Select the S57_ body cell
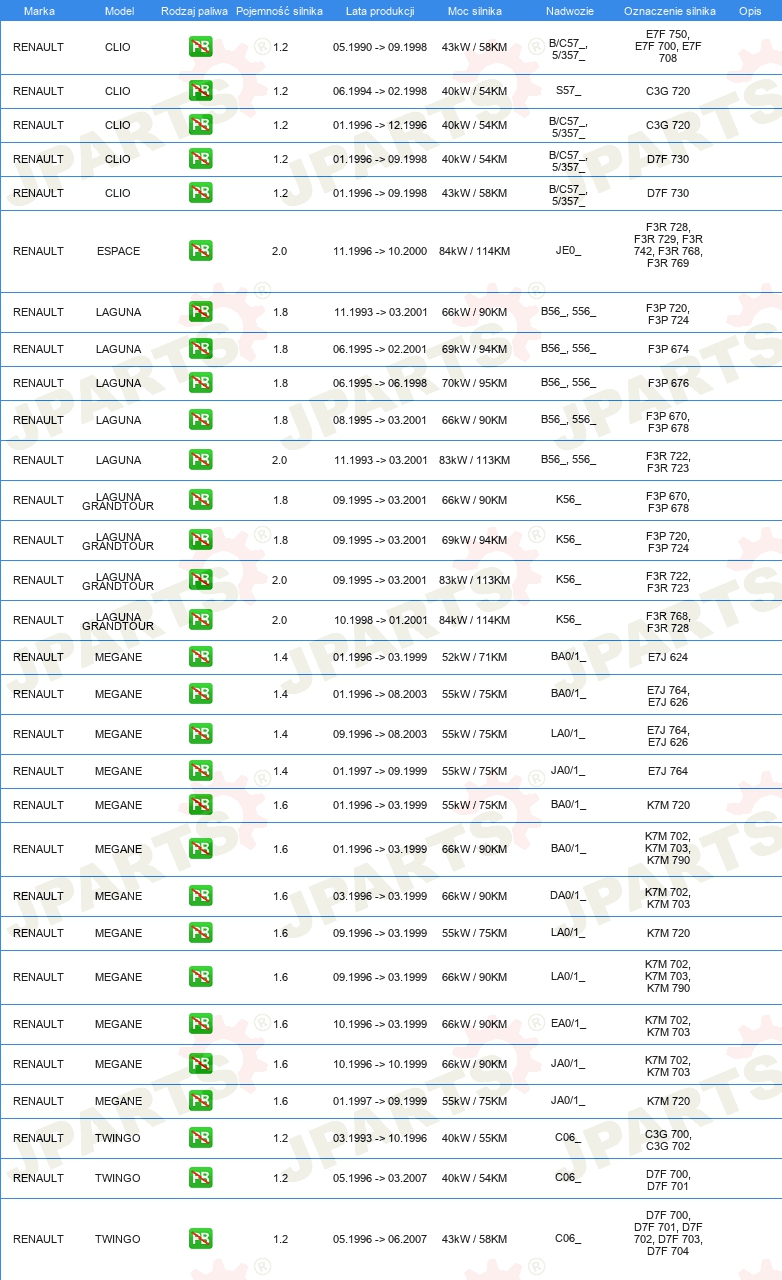This screenshot has width=782, height=1280. coord(568,91)
